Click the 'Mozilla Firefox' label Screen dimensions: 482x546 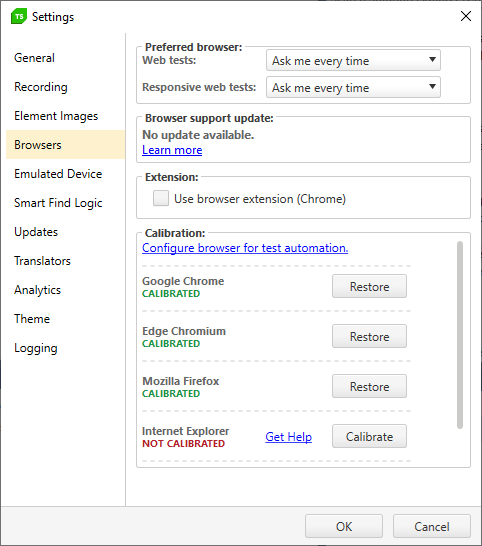click(181, 381)
